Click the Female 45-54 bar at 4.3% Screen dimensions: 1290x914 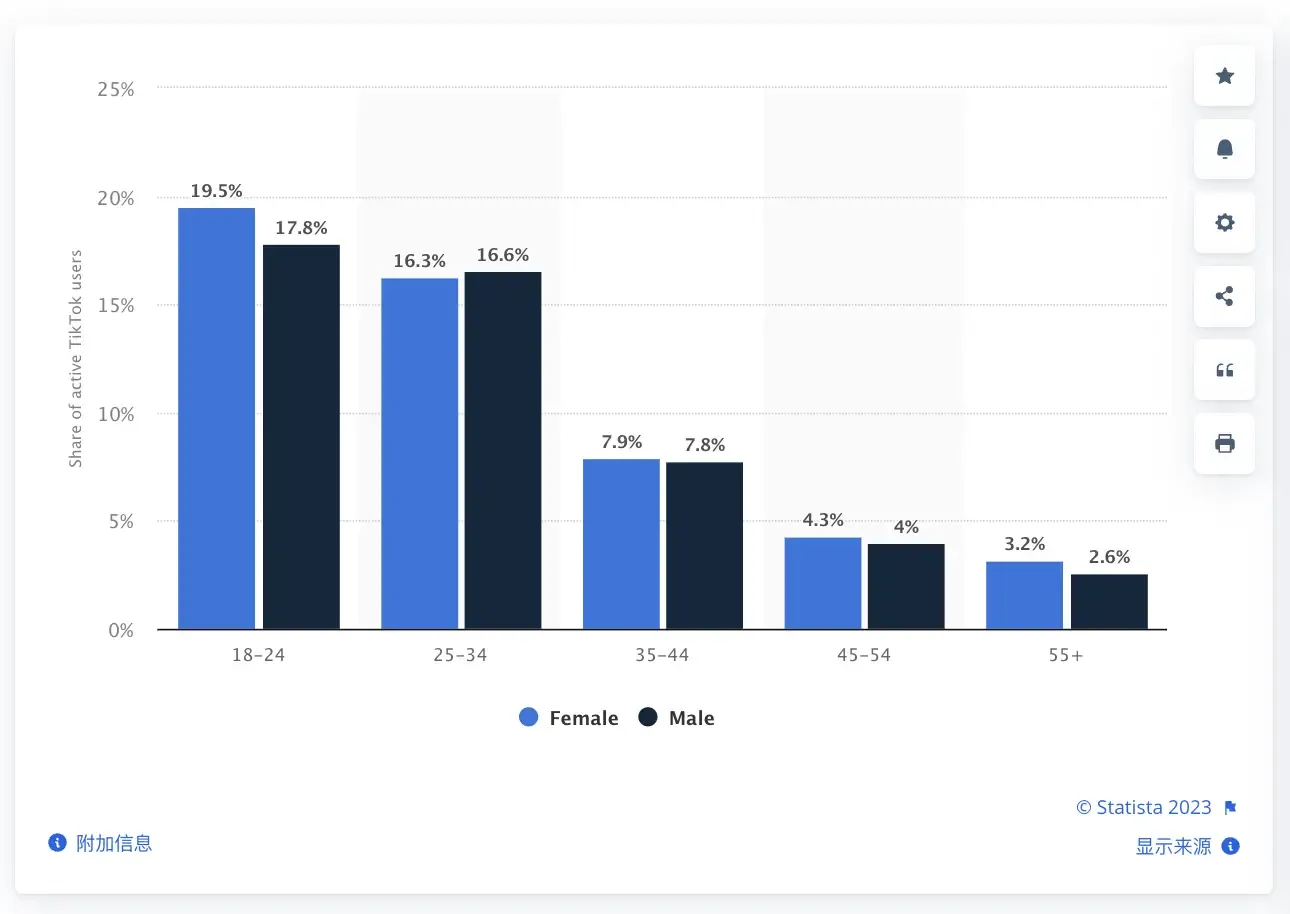click(823, 584)
